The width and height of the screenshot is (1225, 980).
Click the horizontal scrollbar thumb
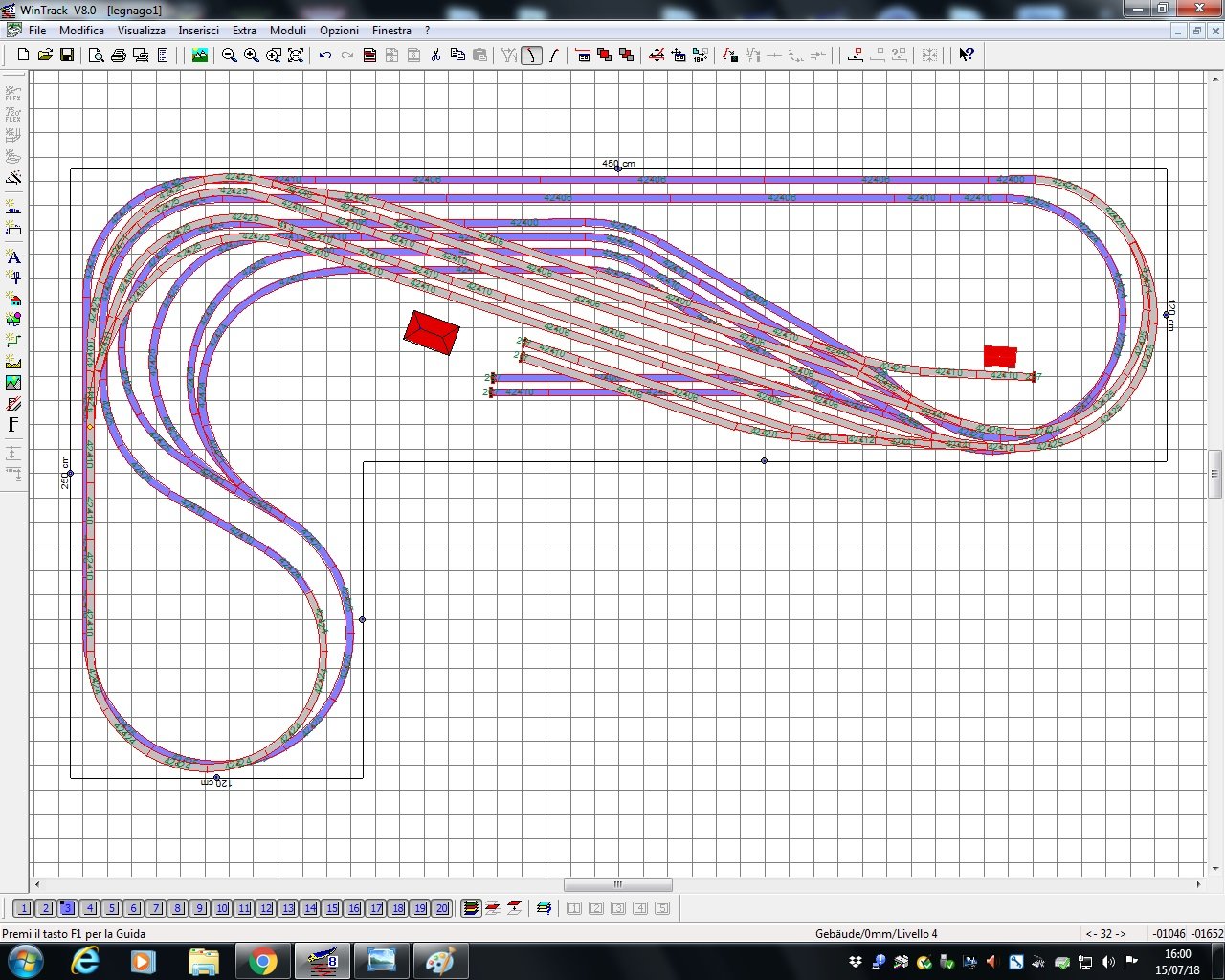coord(617,884)
